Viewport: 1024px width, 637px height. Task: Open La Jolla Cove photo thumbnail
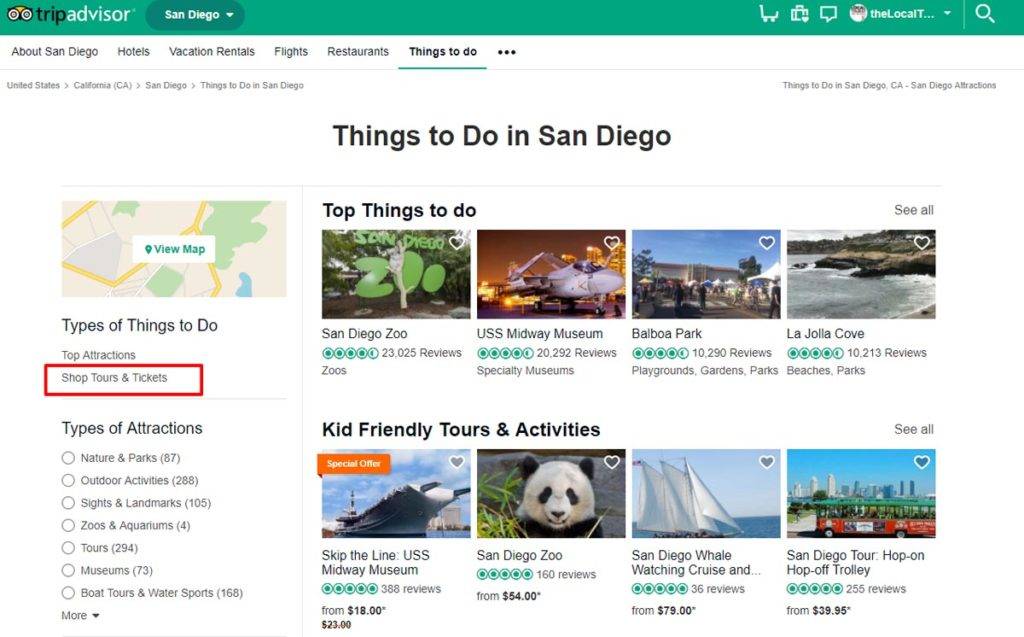pos(861,274)
